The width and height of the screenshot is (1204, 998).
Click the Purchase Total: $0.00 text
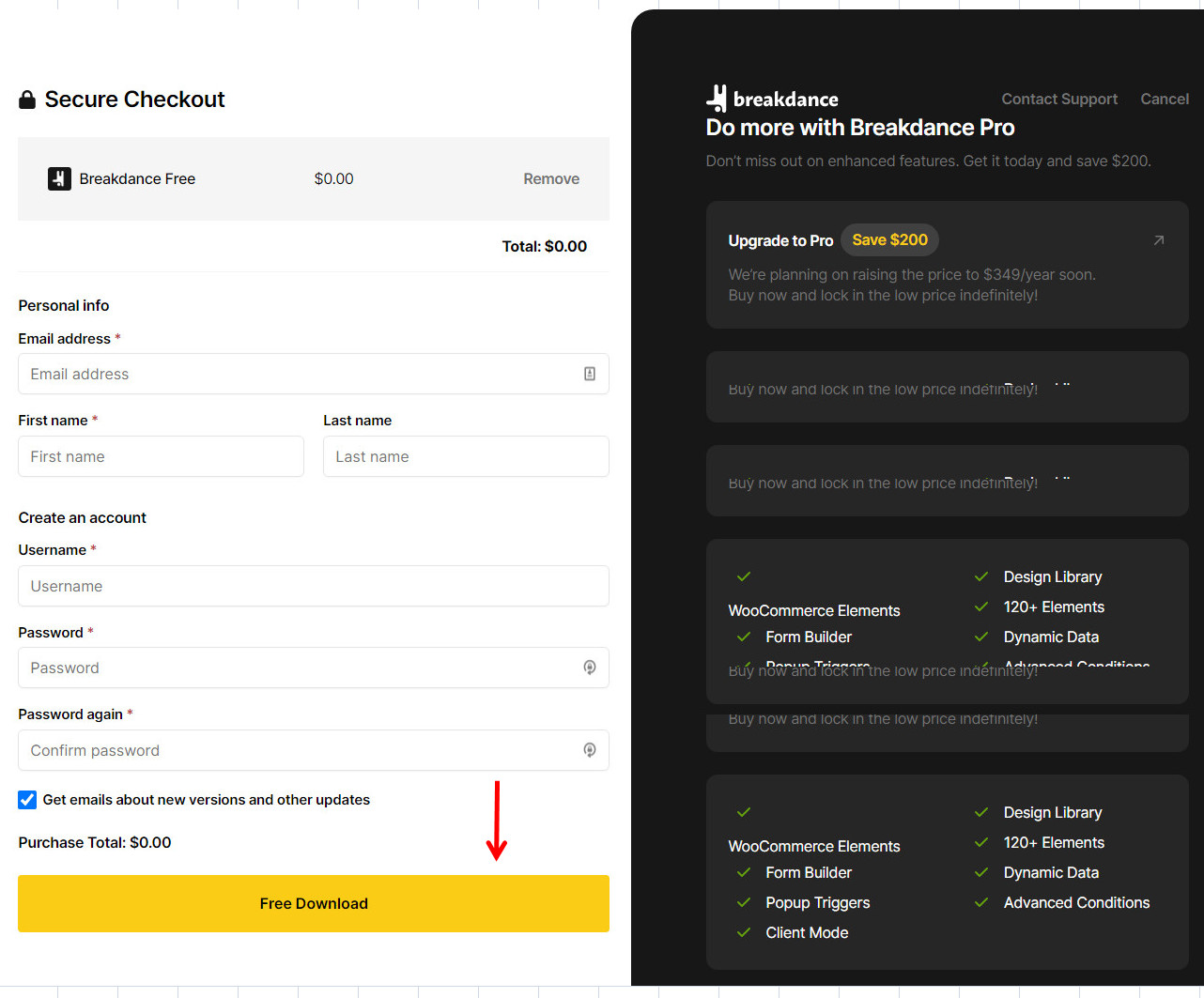click(x=95, y=842)
